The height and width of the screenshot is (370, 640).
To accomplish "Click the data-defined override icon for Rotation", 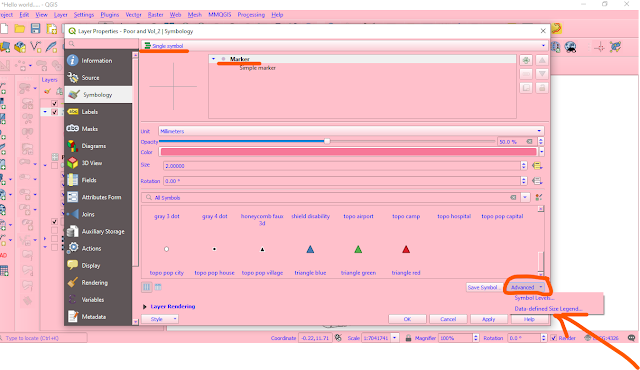I will 537,181.
